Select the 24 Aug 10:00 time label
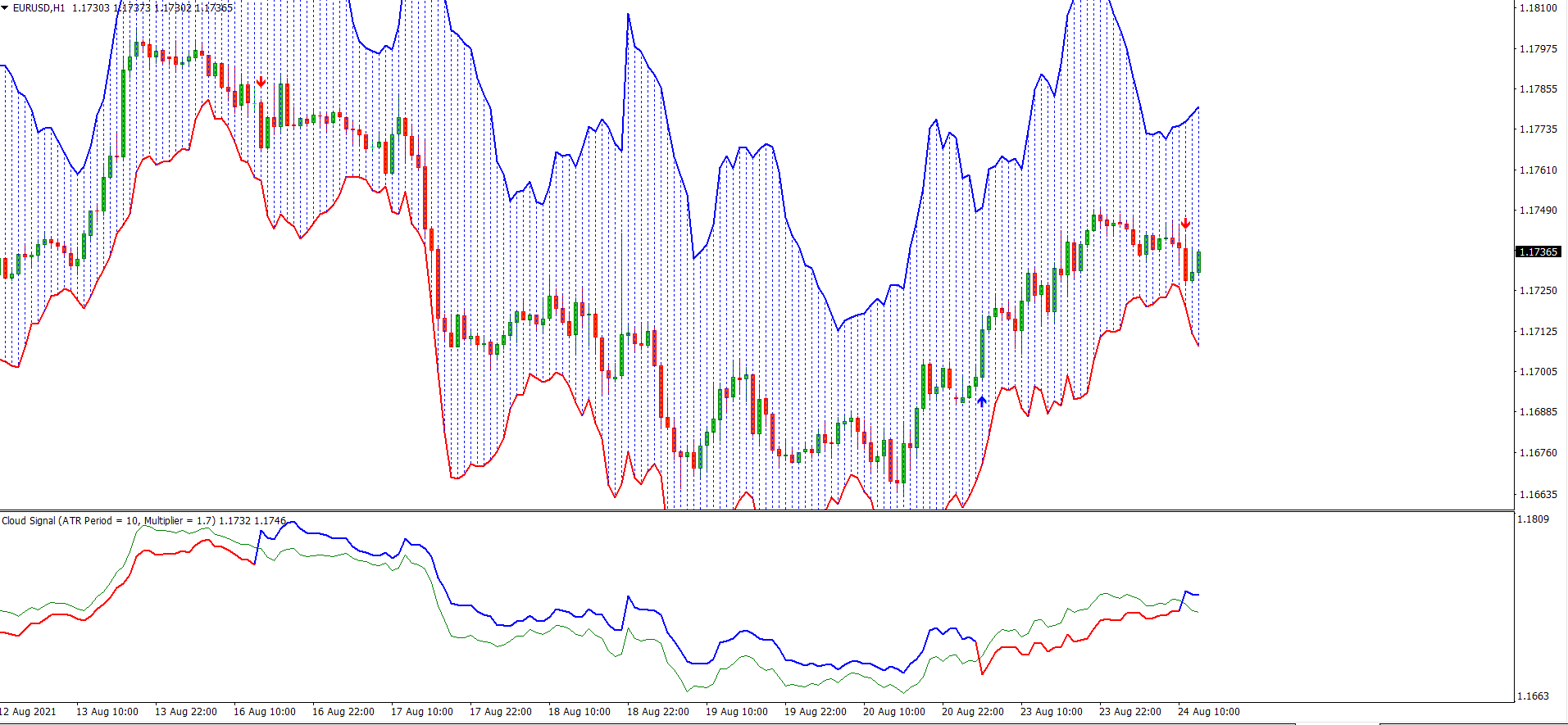This screenshot has width=1568, height=725. (1208, 711)
